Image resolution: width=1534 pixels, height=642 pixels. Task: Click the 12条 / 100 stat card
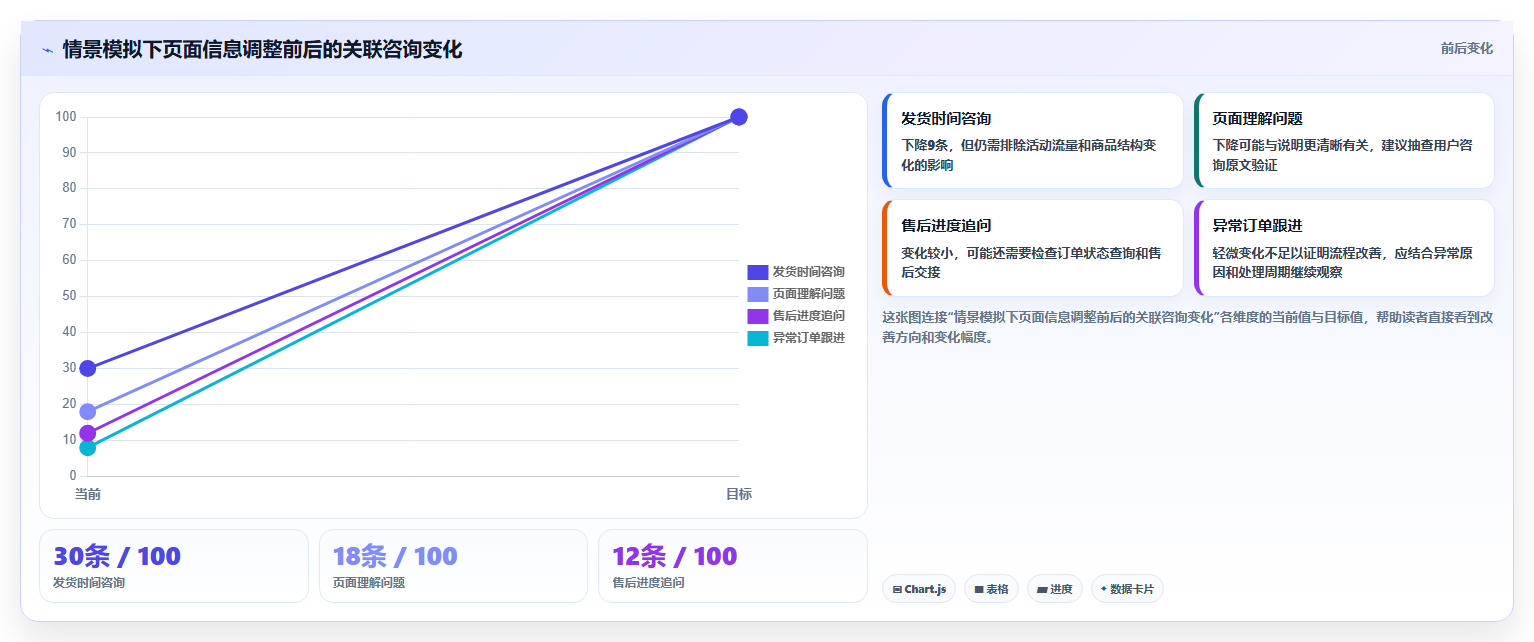click(x=733, y=566)
